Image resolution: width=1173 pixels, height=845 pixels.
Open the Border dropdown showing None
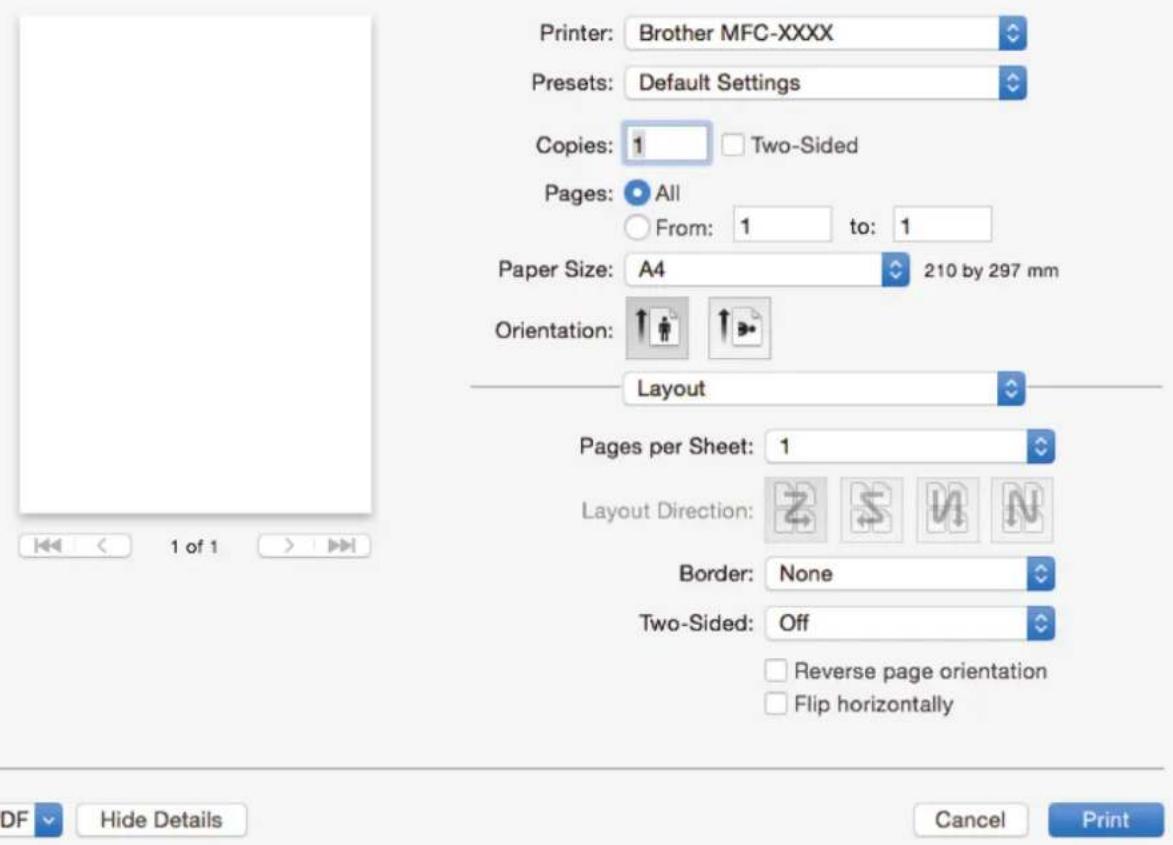pos(910,574)
